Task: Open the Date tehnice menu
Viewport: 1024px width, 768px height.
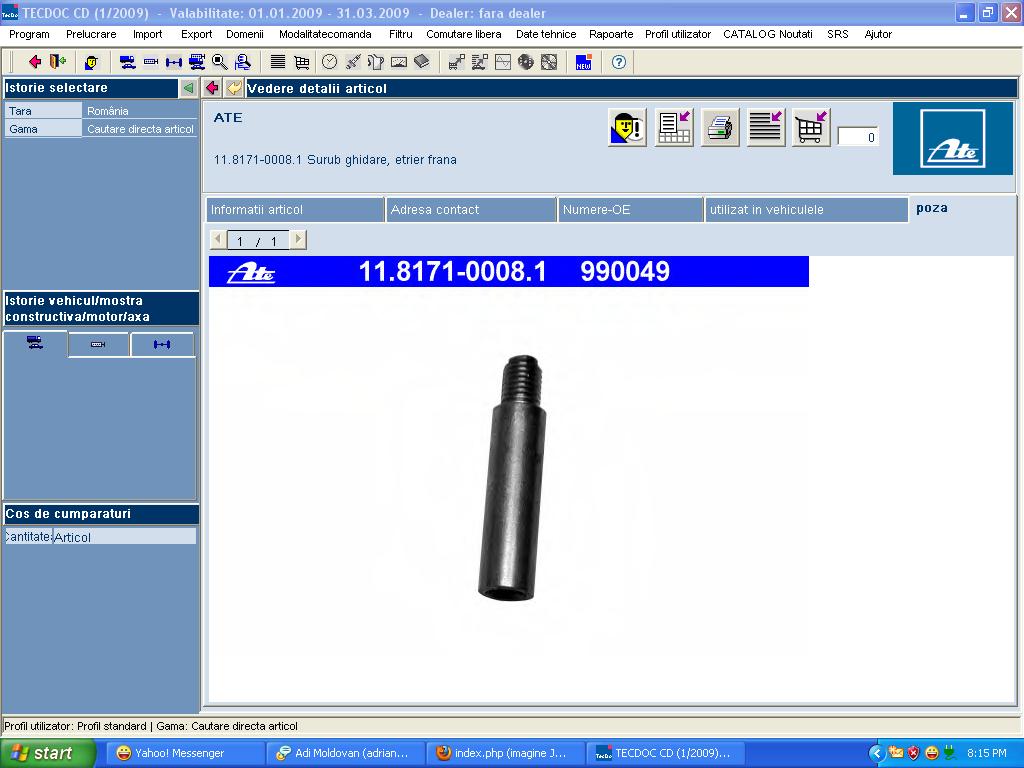Action: (546, 34)
